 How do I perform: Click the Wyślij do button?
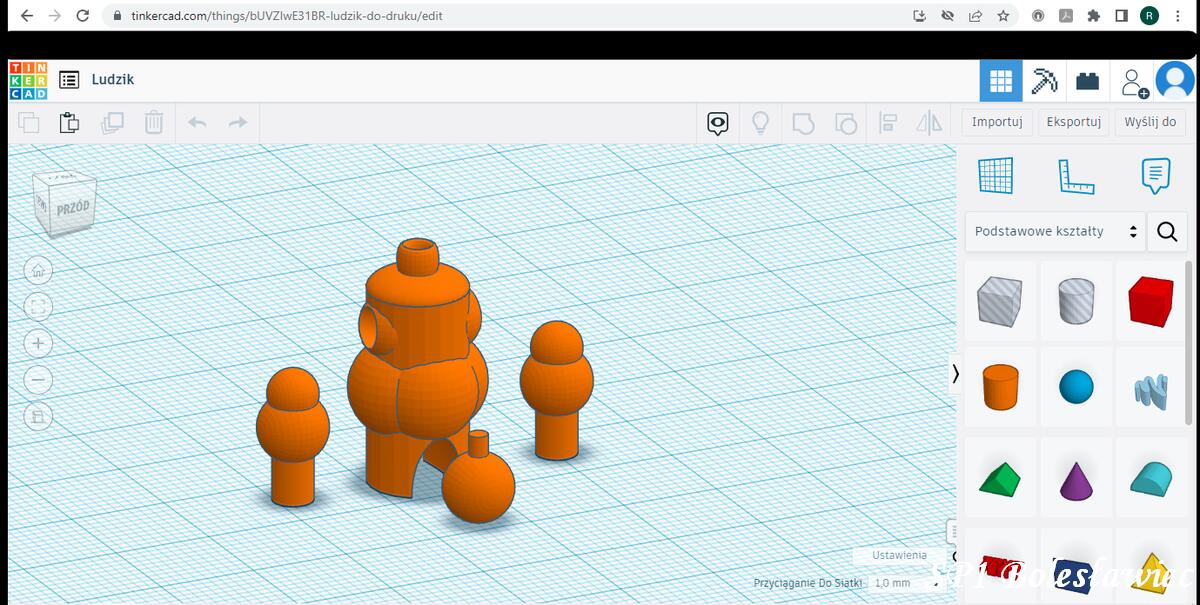[x=1150, y=122]
